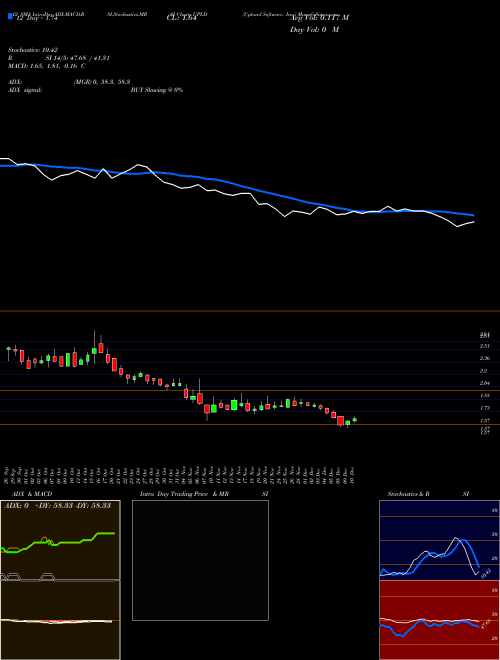Click the last green candlestick on the chart
This screenshot has width=500, height=660.
(354, 419)
